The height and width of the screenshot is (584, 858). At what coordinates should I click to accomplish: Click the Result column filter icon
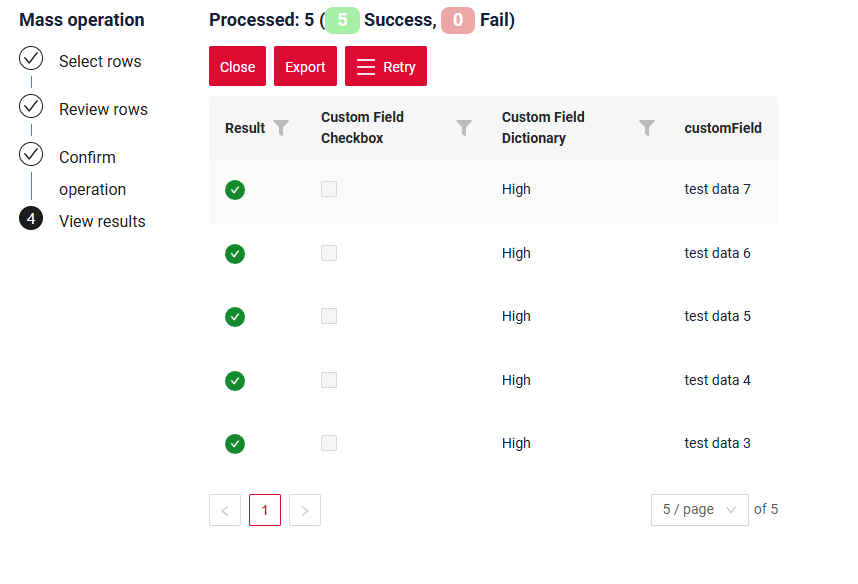[281, 128]
